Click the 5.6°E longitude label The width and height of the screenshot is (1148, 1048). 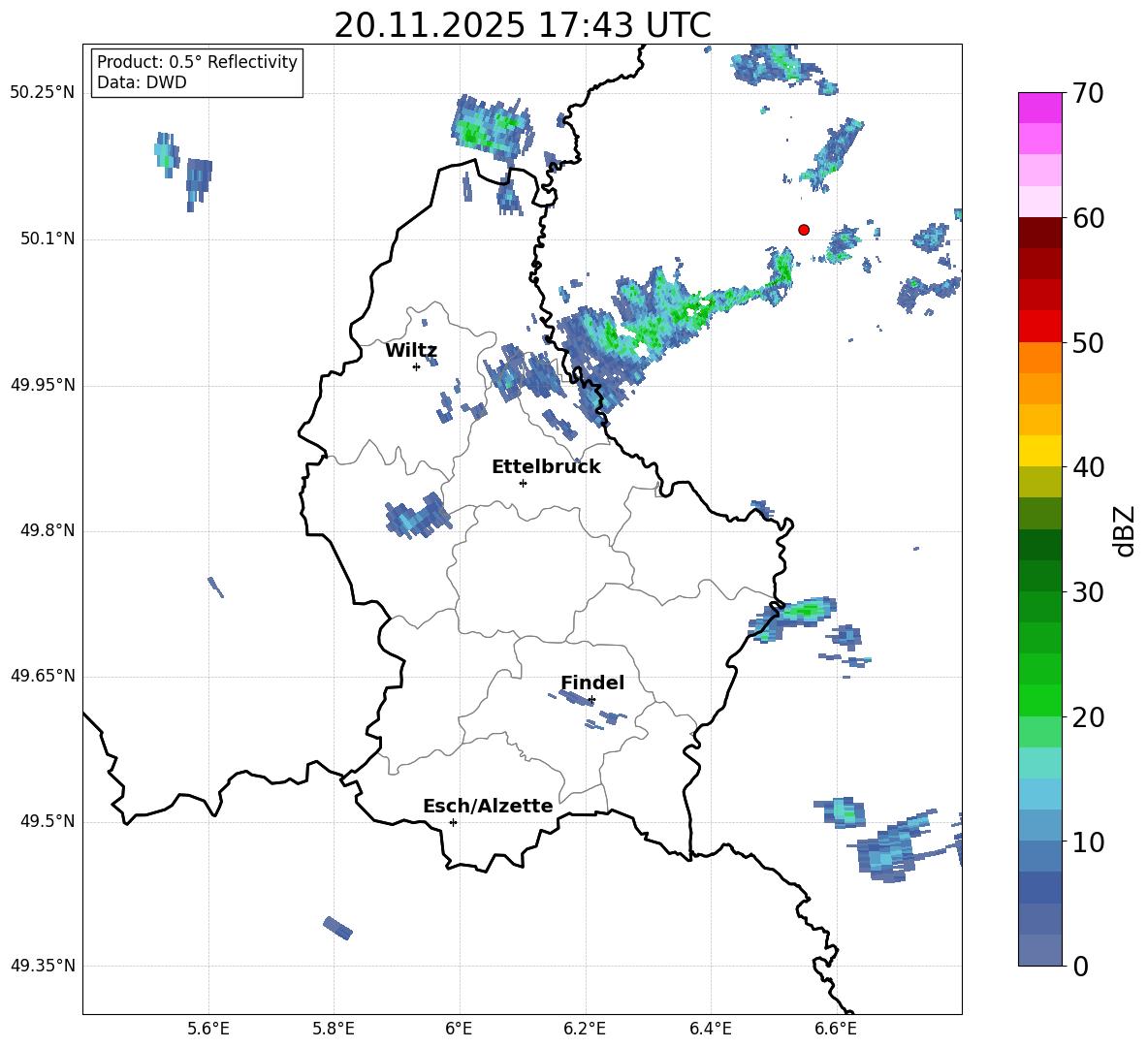208,1029
